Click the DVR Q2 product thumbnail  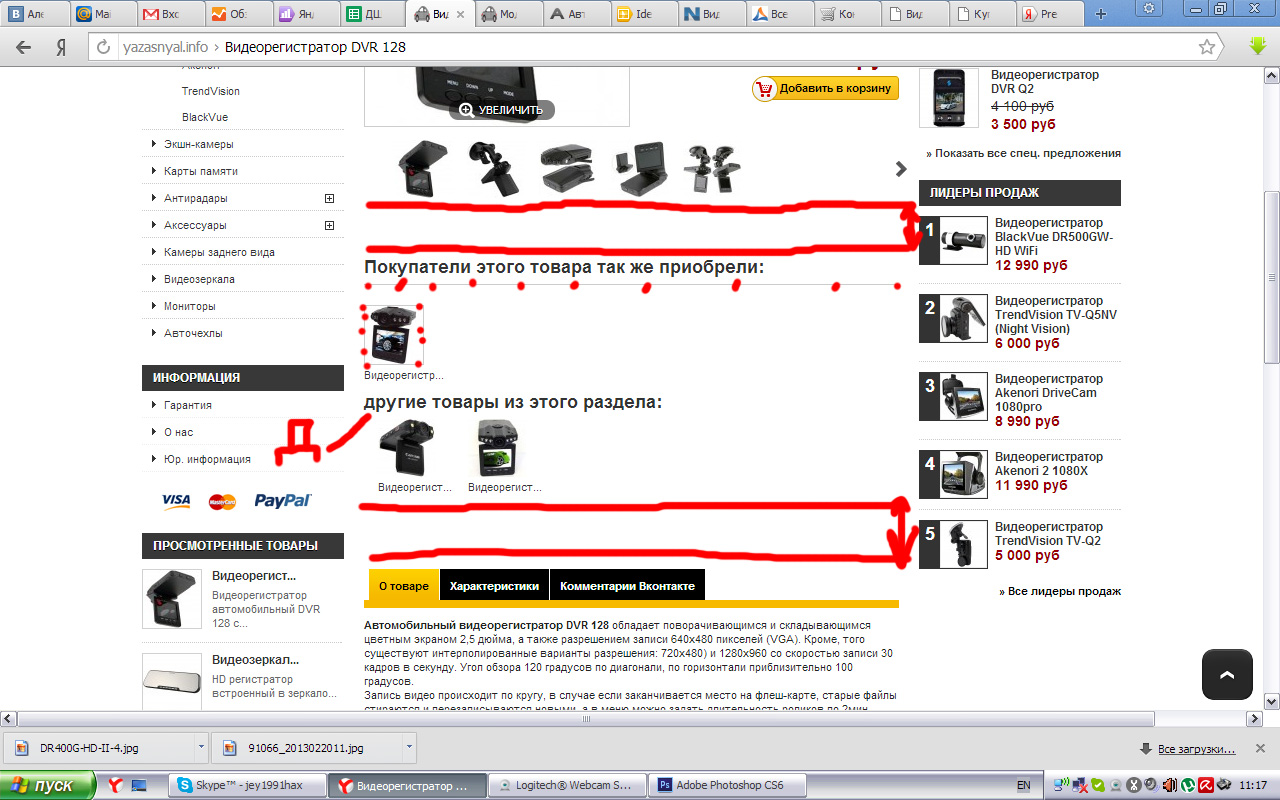tap(948, 97)
